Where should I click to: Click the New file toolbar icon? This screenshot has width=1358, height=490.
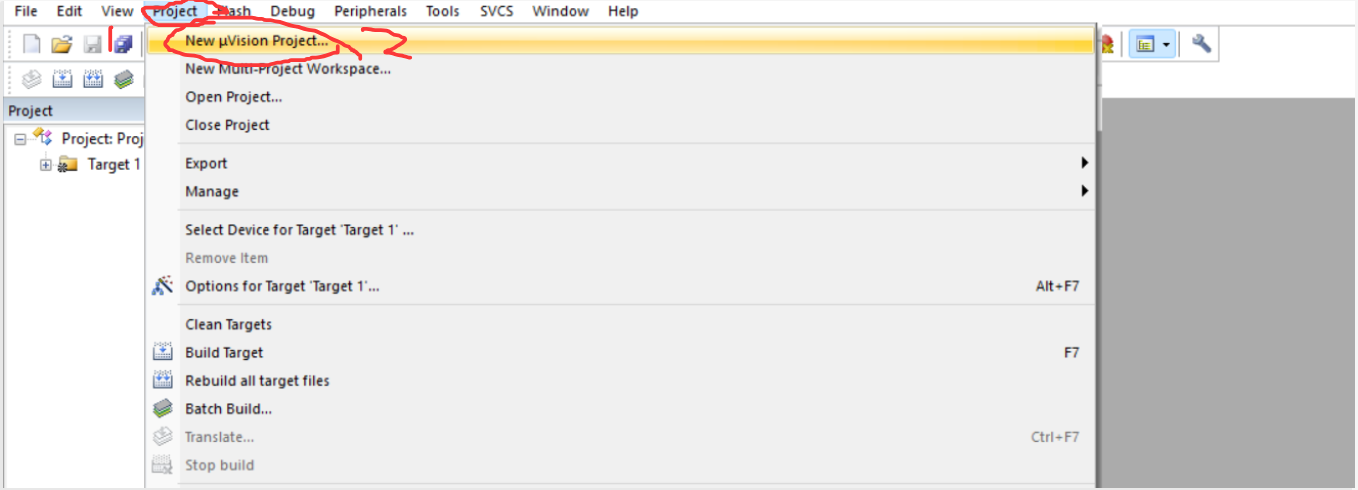[32, 44]
